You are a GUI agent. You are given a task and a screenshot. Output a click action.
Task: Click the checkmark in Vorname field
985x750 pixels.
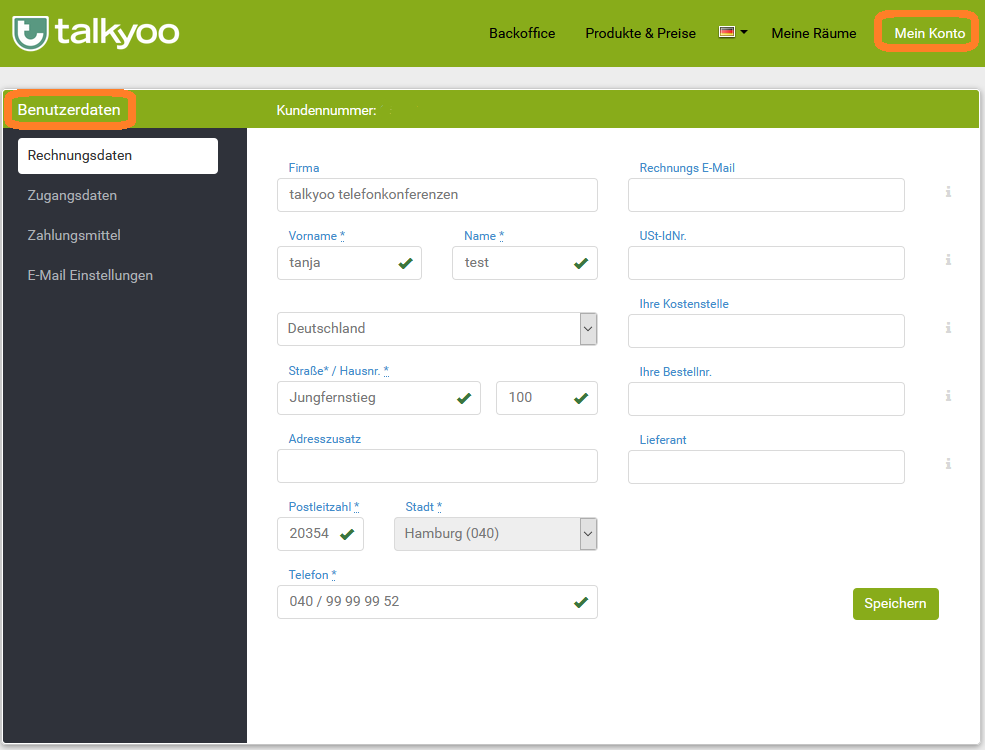406,263
